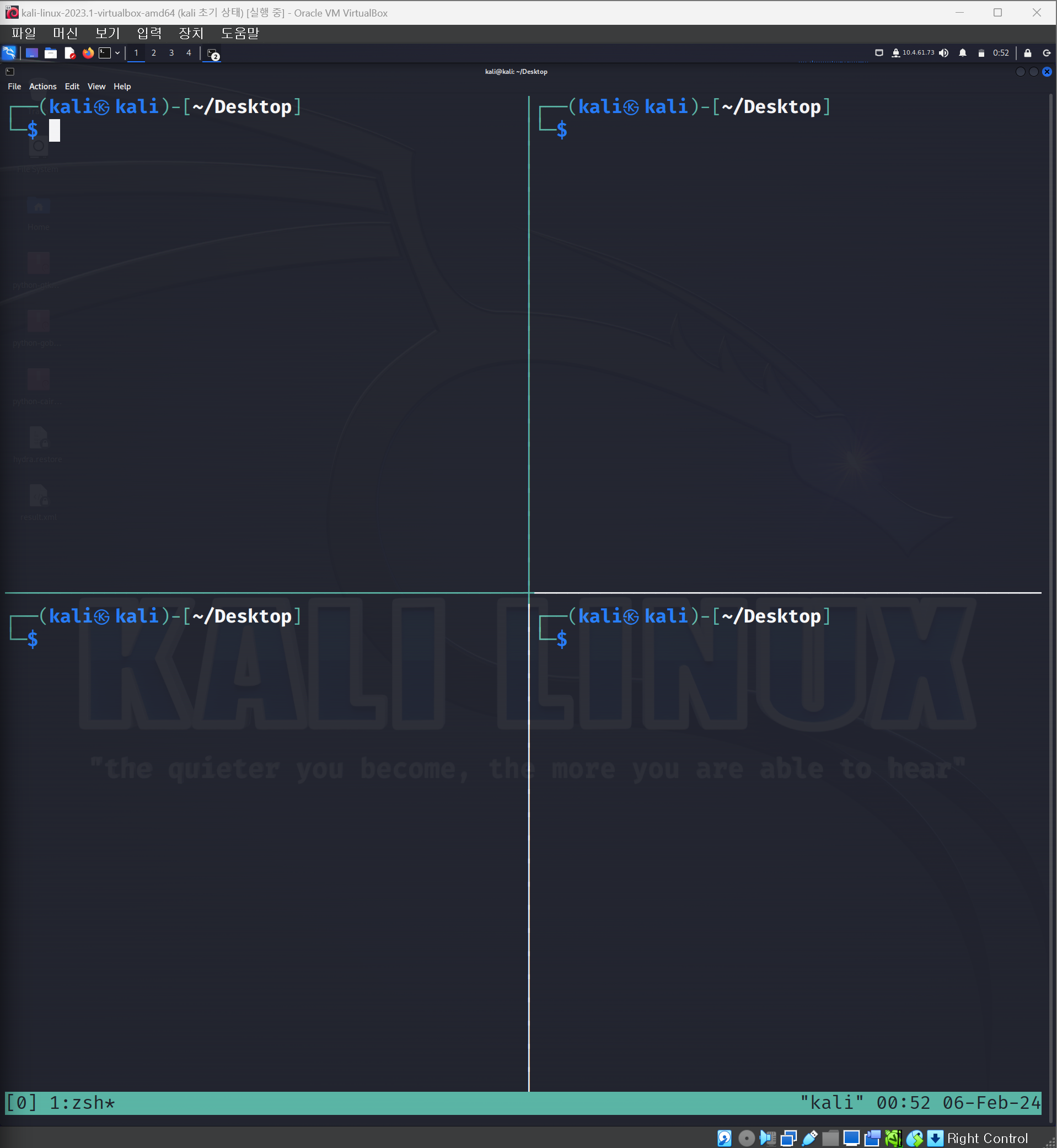Open the notifications bell icon
The image size is (1057, 1148).
963,53
